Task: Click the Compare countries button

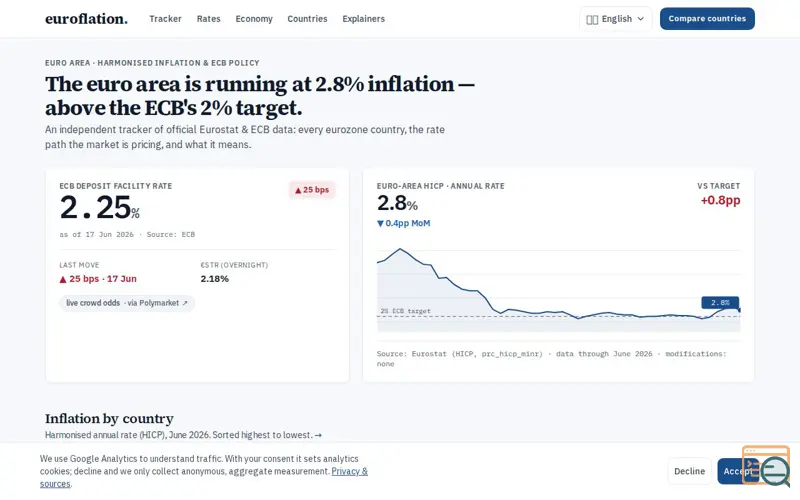Action: [707, 18]
